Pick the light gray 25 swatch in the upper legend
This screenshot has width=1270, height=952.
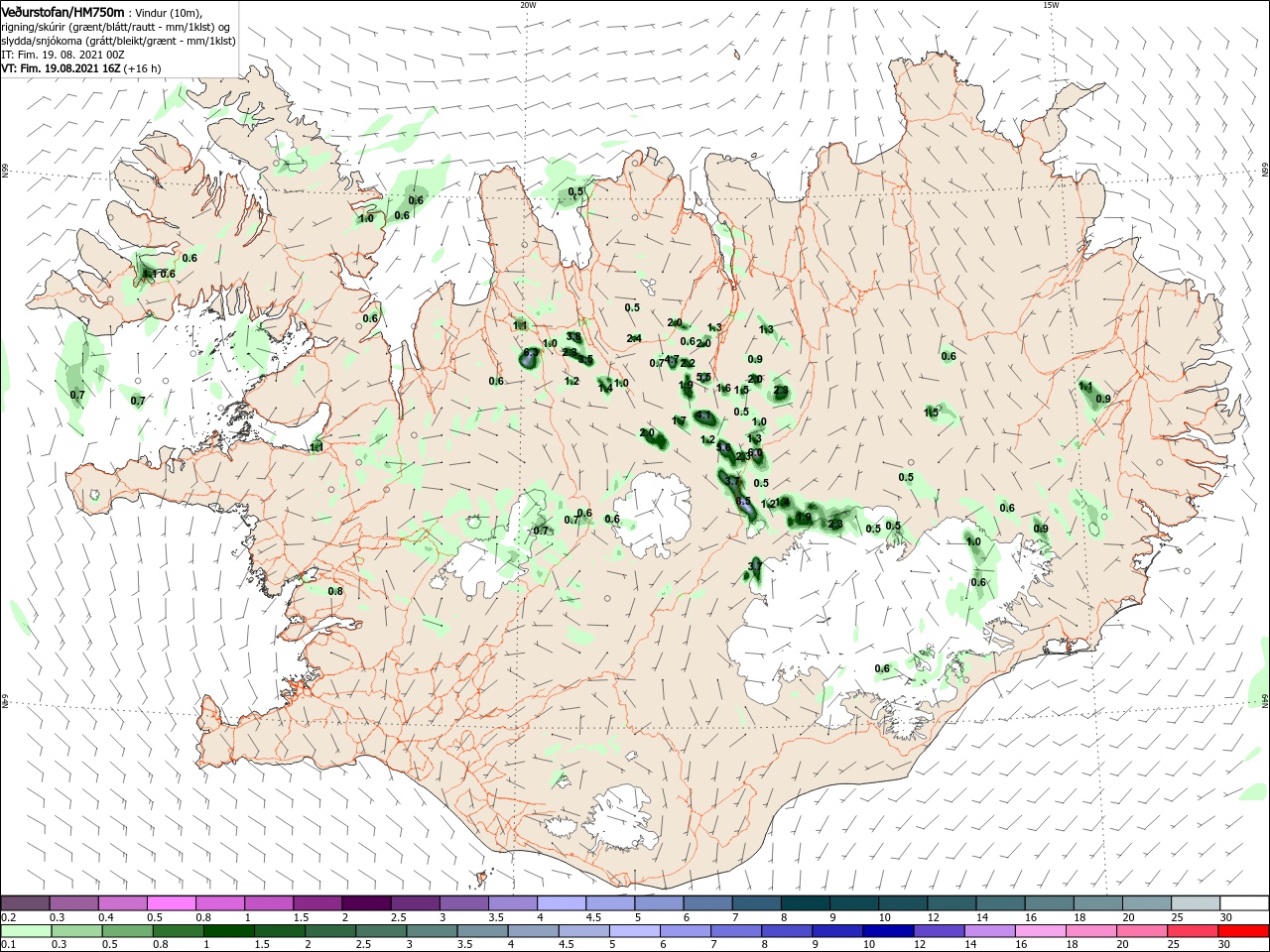pyautogui.click(x=1195, y=903)
